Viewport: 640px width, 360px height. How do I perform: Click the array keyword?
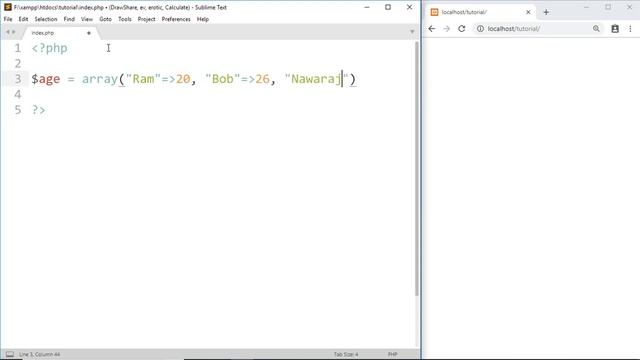click(x=100, y=79)
